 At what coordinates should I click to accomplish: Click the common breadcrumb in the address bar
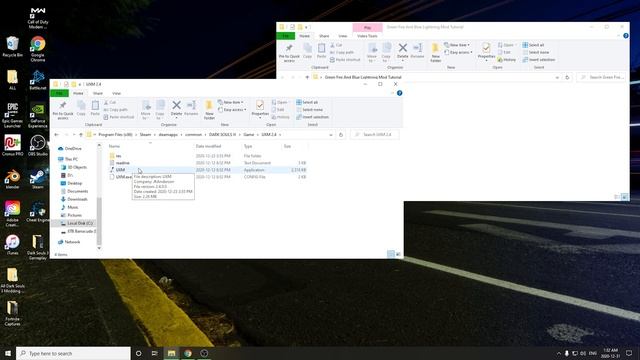click(193, 135)
